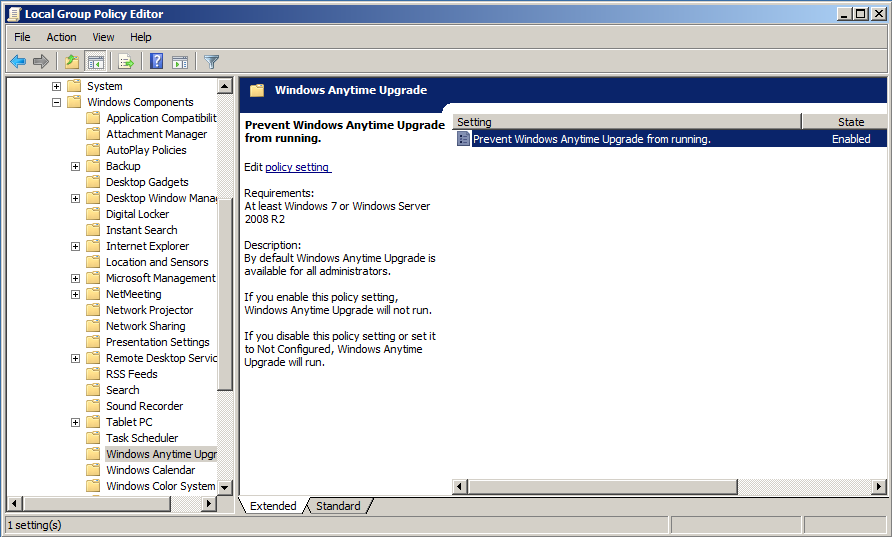
Task: Open the policy setting link
Action: tap(297, 167)
